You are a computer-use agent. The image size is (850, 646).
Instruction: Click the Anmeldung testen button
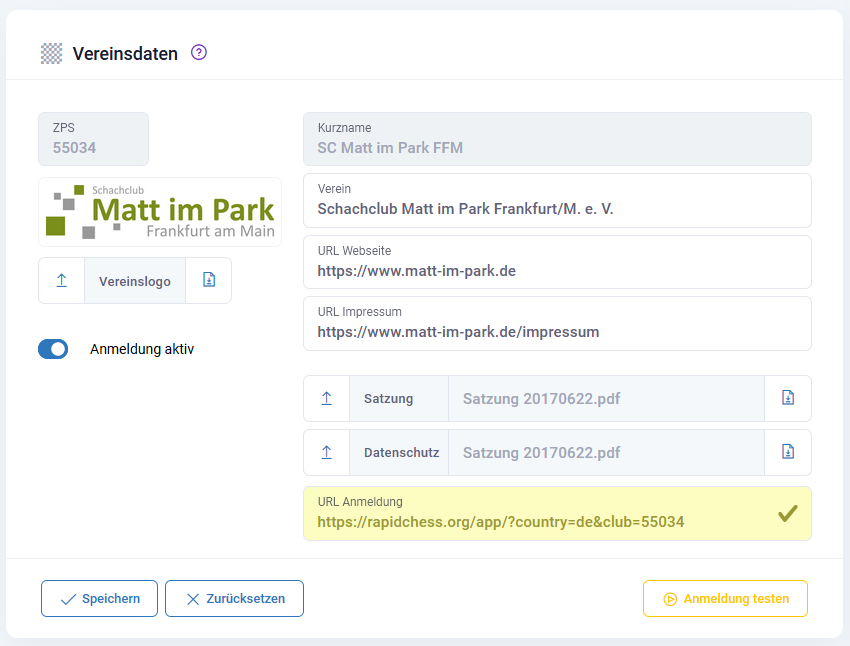pyautogui.click(x=725, y=599)
